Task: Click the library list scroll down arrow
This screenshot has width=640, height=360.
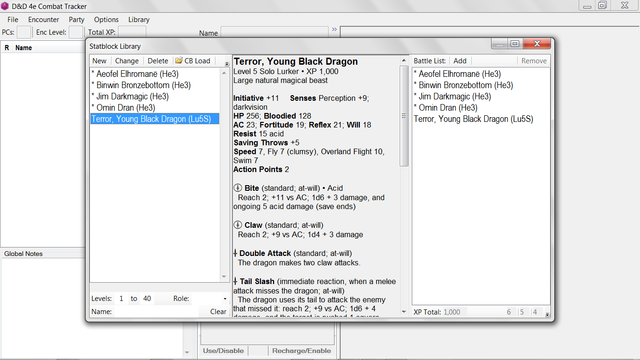Action: point(224,277)
